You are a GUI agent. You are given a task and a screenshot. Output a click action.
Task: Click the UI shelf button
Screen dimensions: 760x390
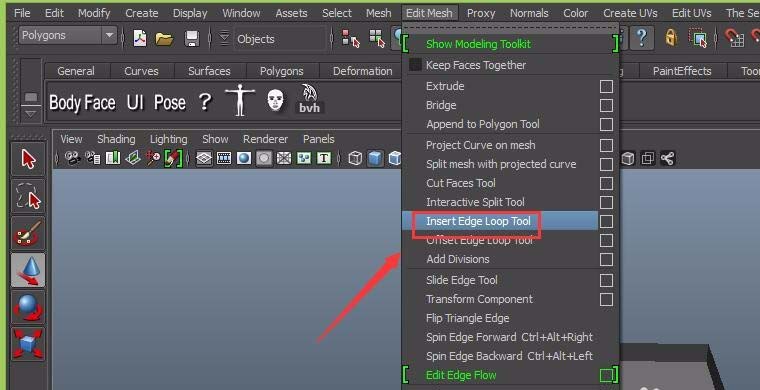135,102
